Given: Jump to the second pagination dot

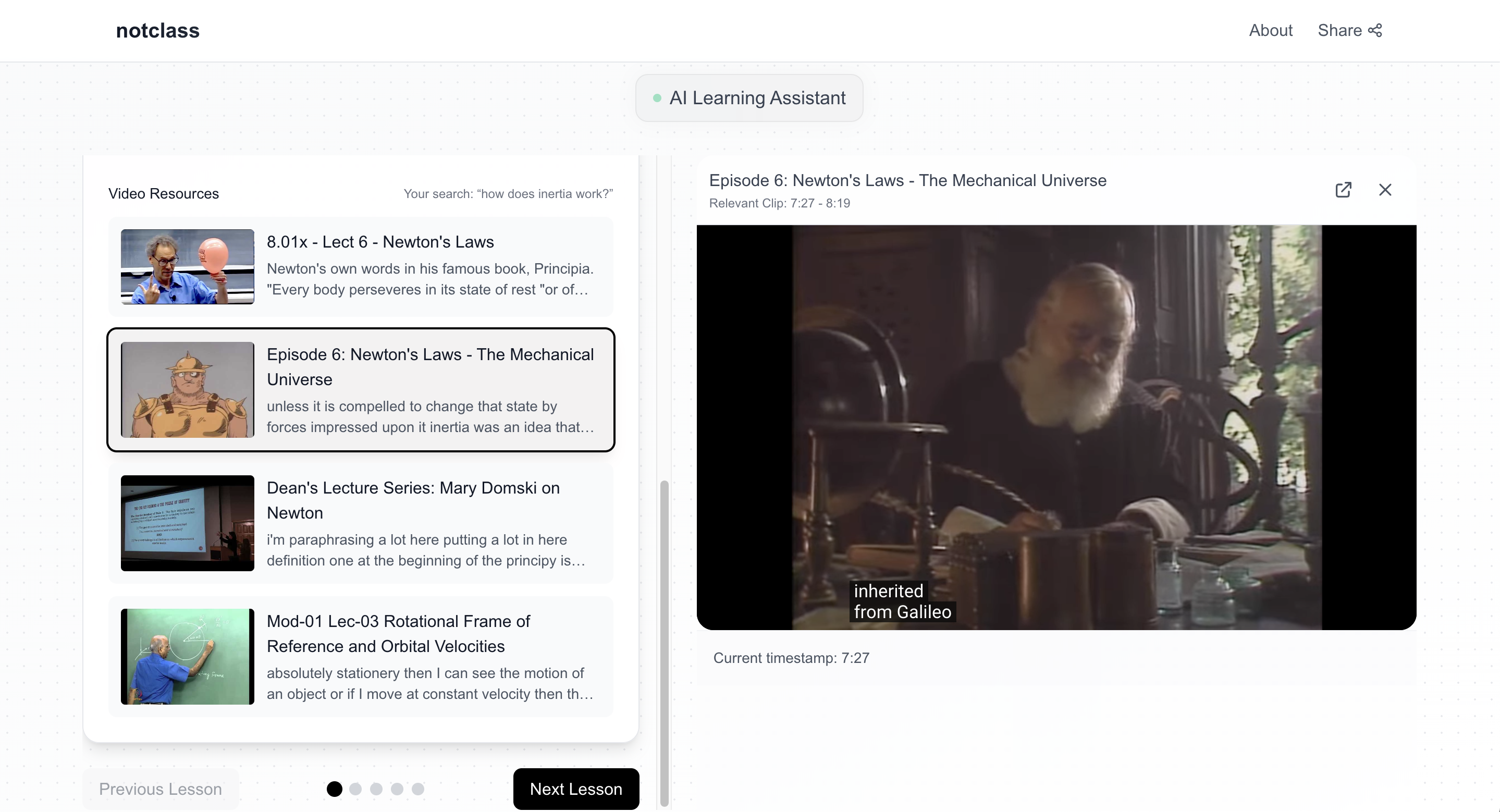Looking at the screenshot, I should click(355, 789).
